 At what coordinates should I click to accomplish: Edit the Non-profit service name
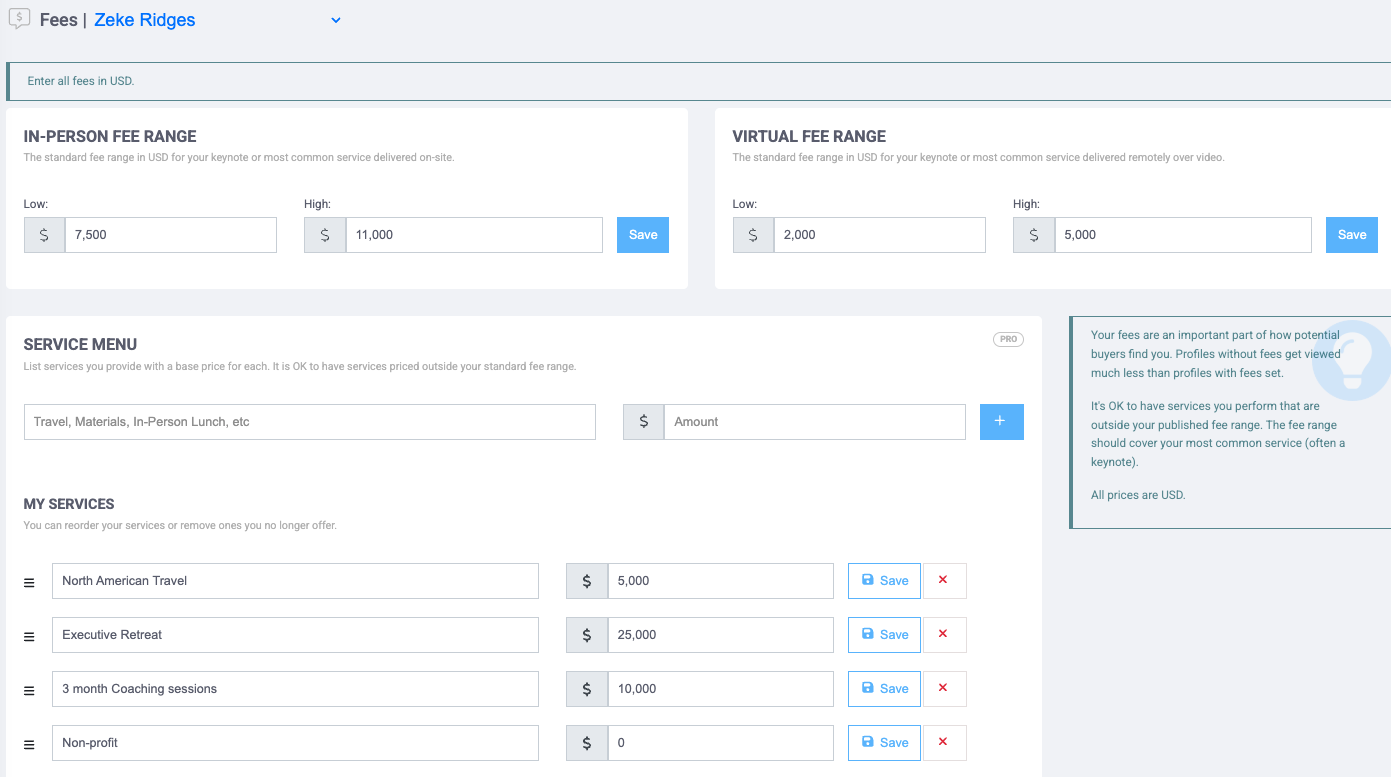295,743
